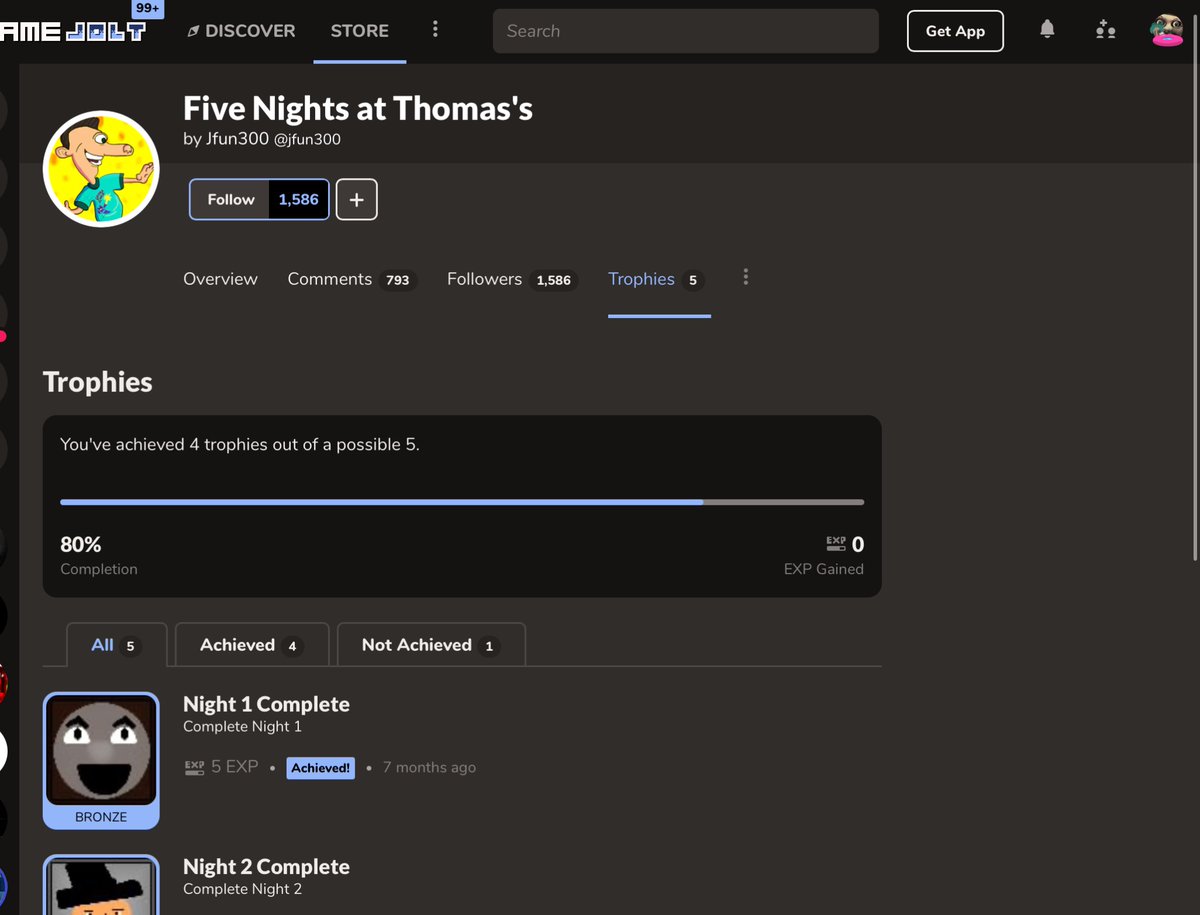Click the Night 1 Complete title
Viewport: 1200px width, 915px height.
coord(266,704)
